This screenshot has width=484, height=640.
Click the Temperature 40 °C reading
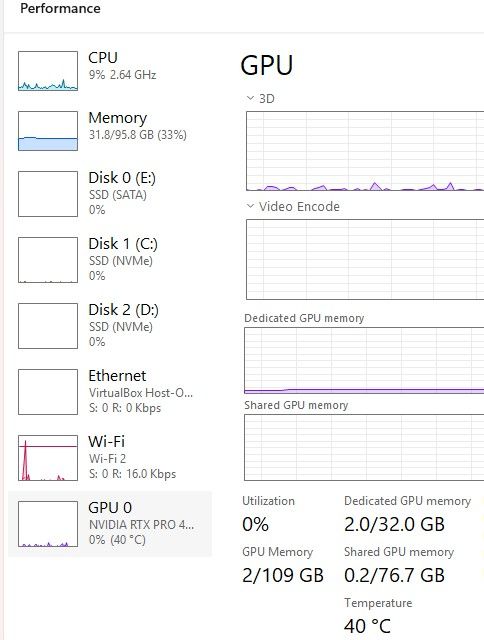pyautogui.click(x=367, y=626)
